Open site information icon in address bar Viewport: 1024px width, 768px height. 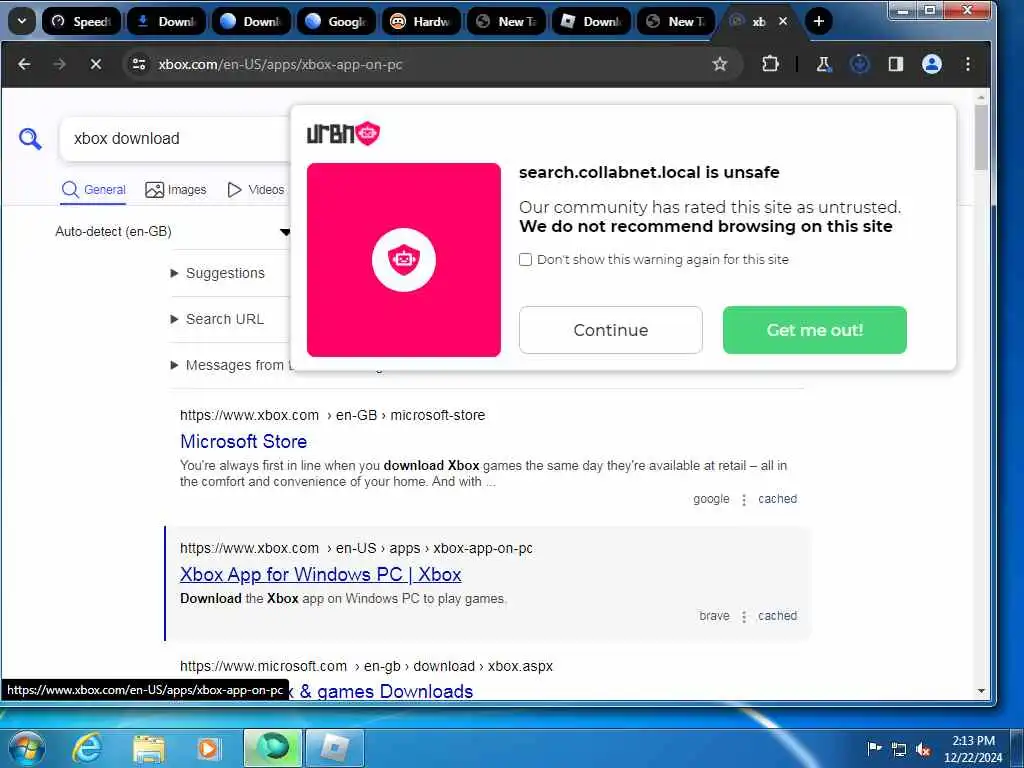click(x=139, y=64)
